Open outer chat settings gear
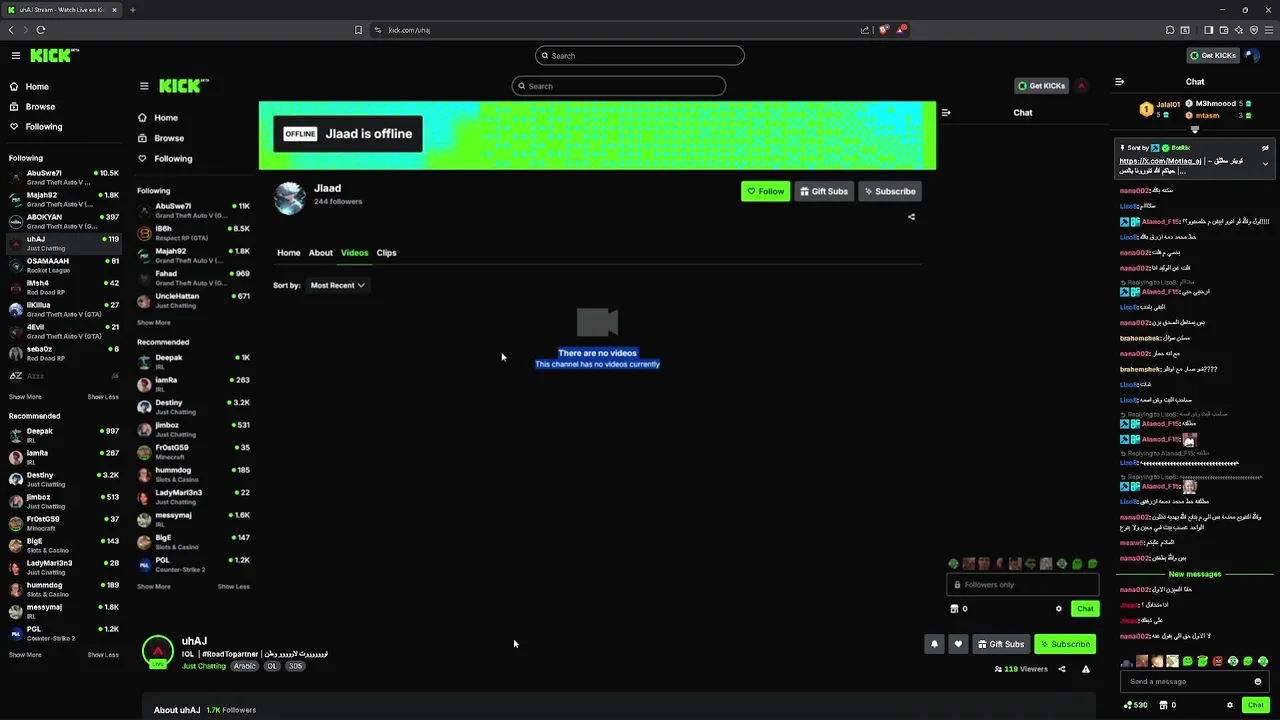The image size is (1280, 720). click(1230, 705)
